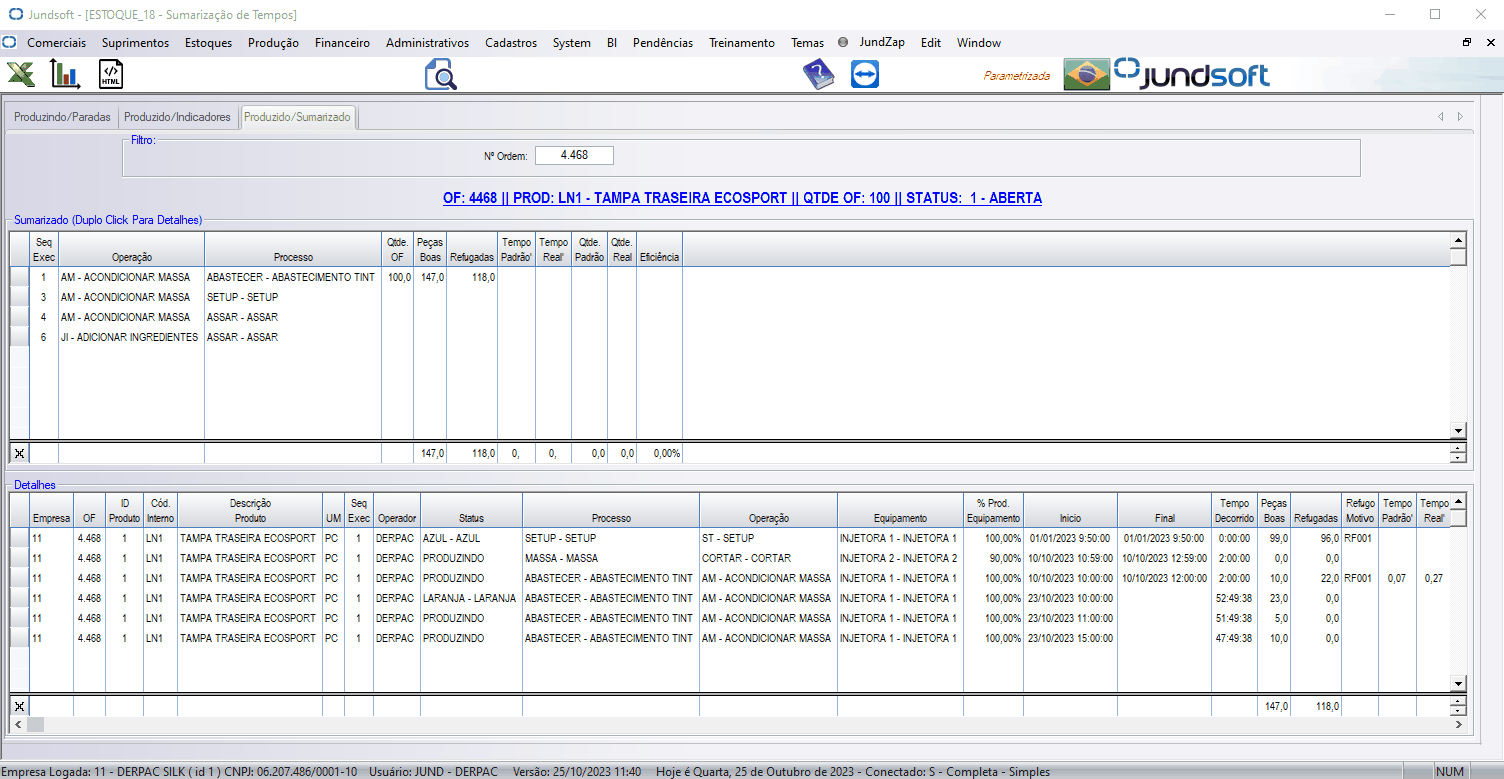The width and height of the screenshot is (1504, 779).
Task: Click the Parametrizada label in toolbar
Action: (x=1017, y=75)
